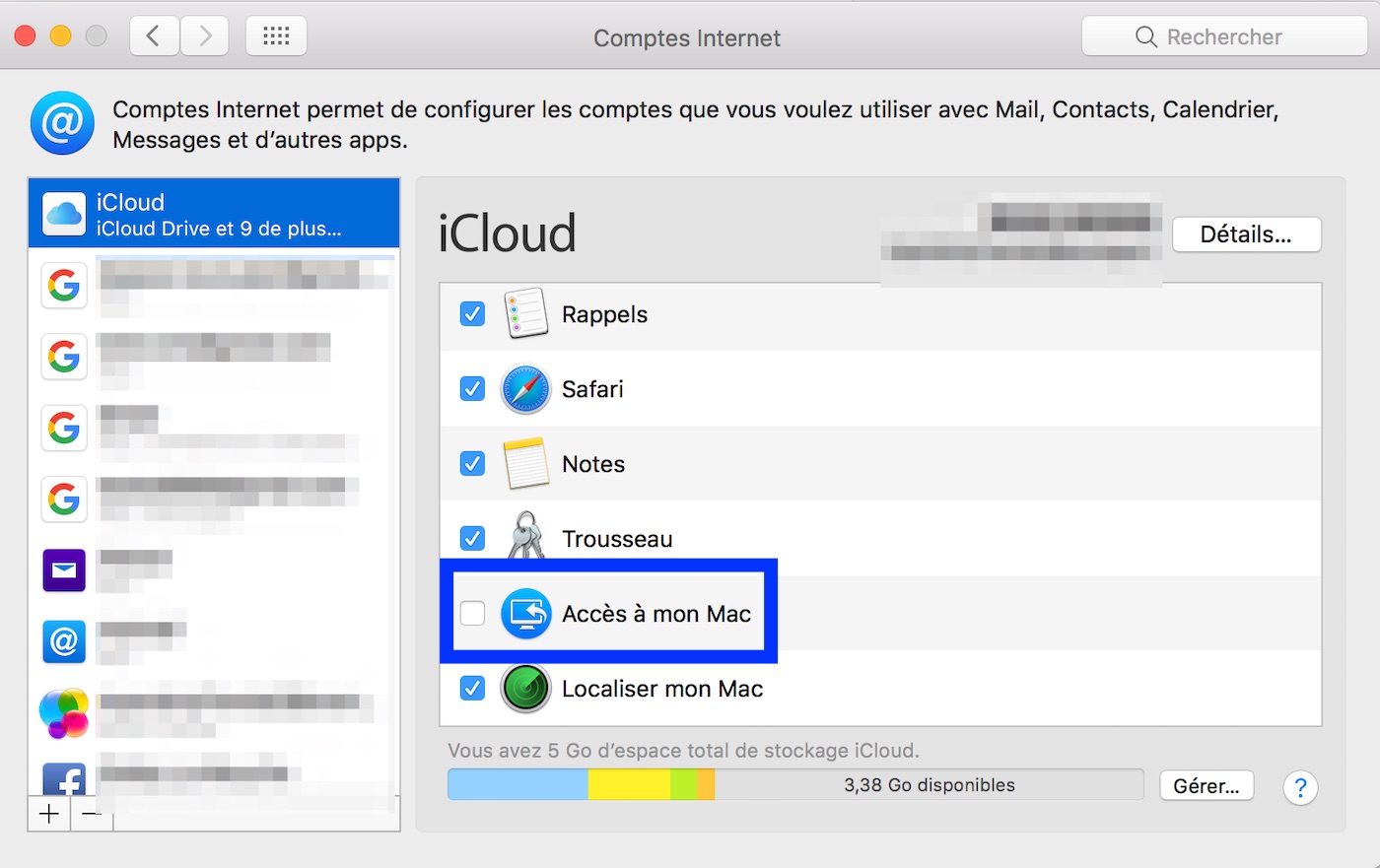The height and width of the screenshot is (868, 1380).
Task: Turn off the Trousseau checkbox
Action: pos(473,539)
